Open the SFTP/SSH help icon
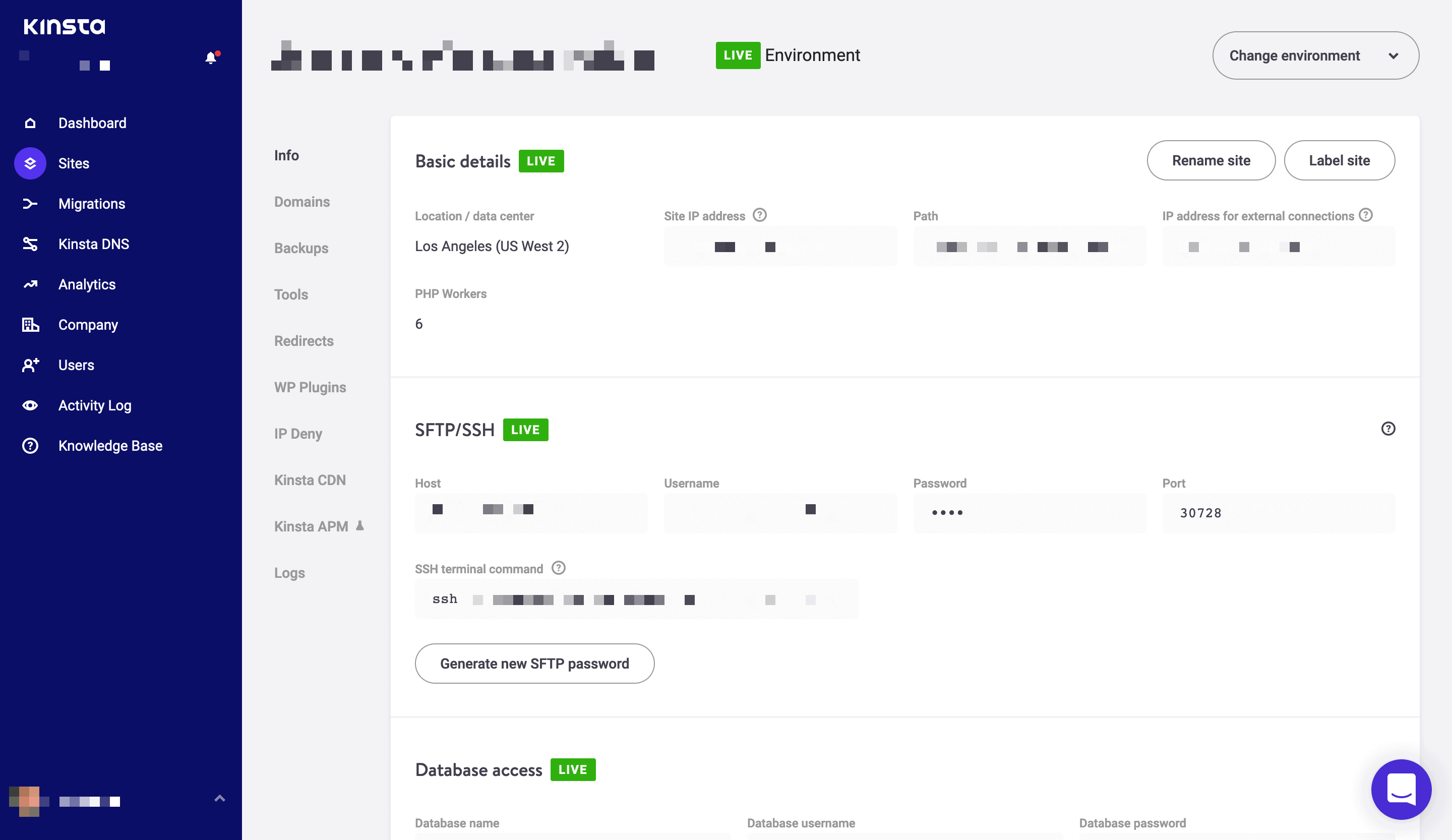The height and width of the screenshot is (840, 1452). pos(1388,429)
